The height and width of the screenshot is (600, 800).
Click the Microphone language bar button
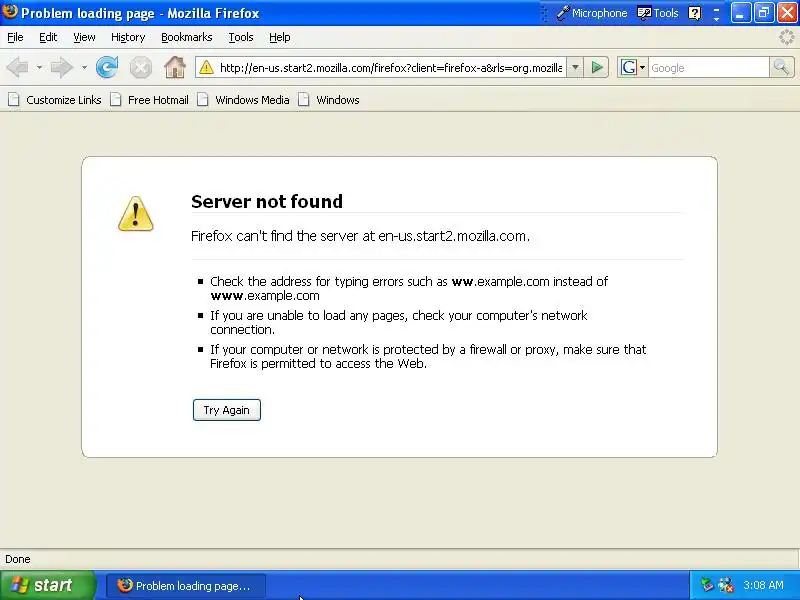click(x=592, y=13)
